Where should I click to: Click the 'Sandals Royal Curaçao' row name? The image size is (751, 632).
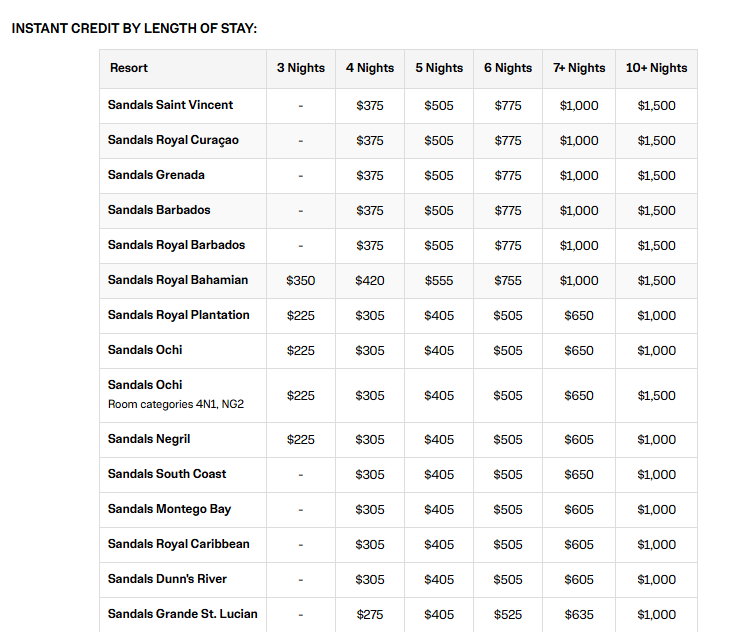pyautogui.click(x=173, y=140)
